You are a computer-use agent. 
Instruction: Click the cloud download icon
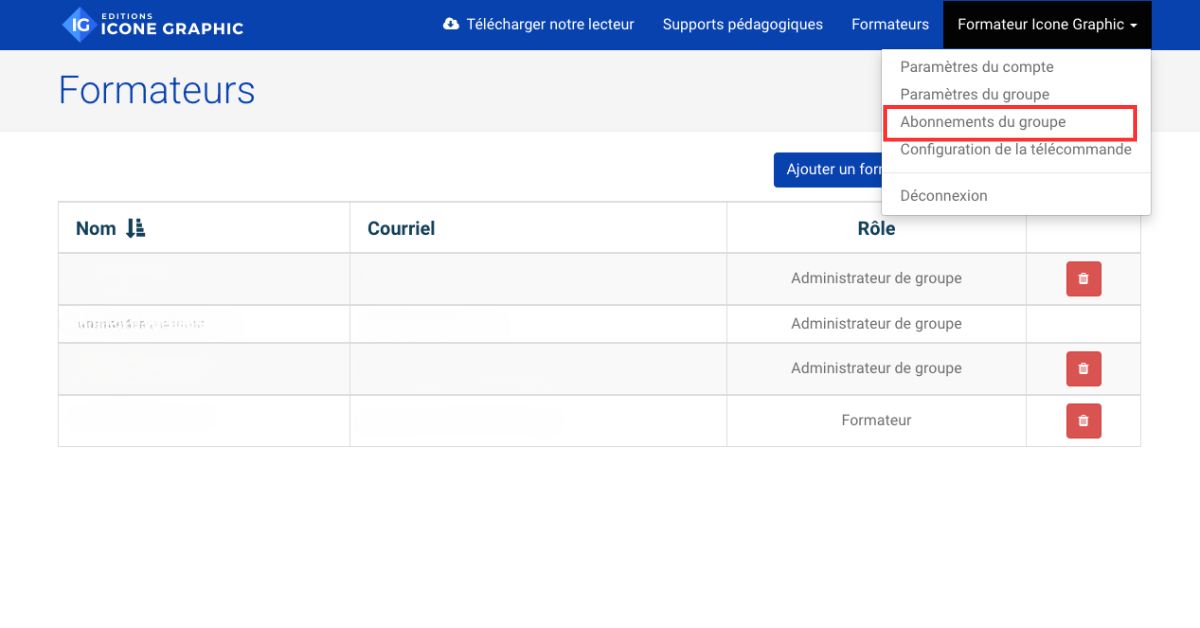[451, 24]
